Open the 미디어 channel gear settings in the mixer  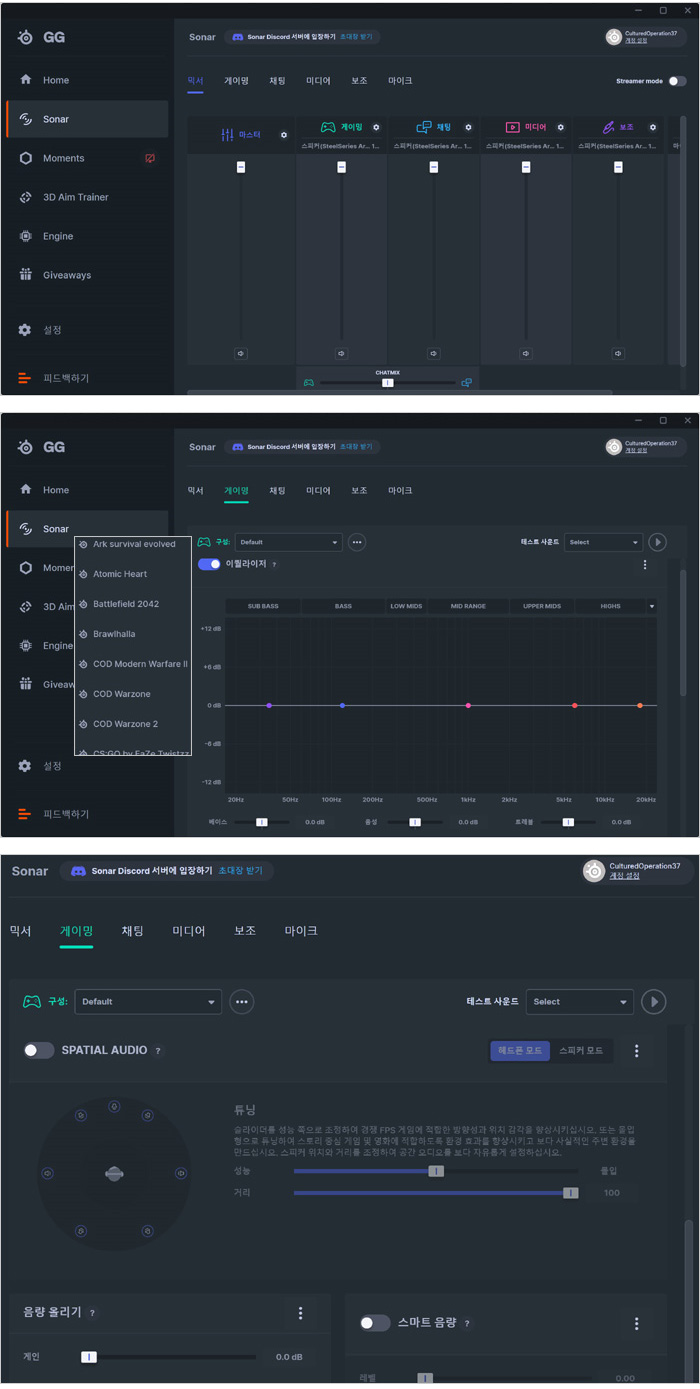(560, 127)
